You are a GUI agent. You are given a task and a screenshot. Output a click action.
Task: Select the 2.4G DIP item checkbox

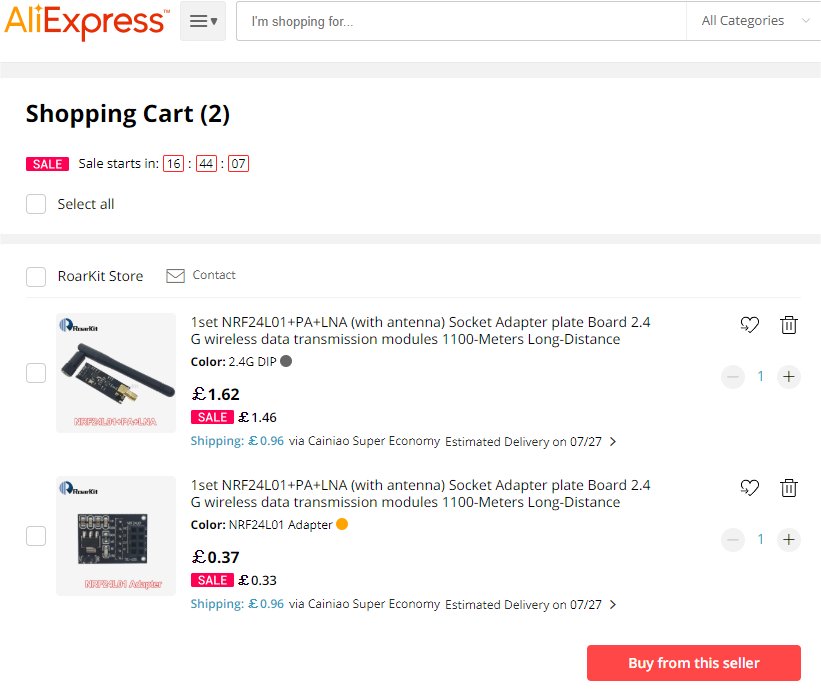36,373
